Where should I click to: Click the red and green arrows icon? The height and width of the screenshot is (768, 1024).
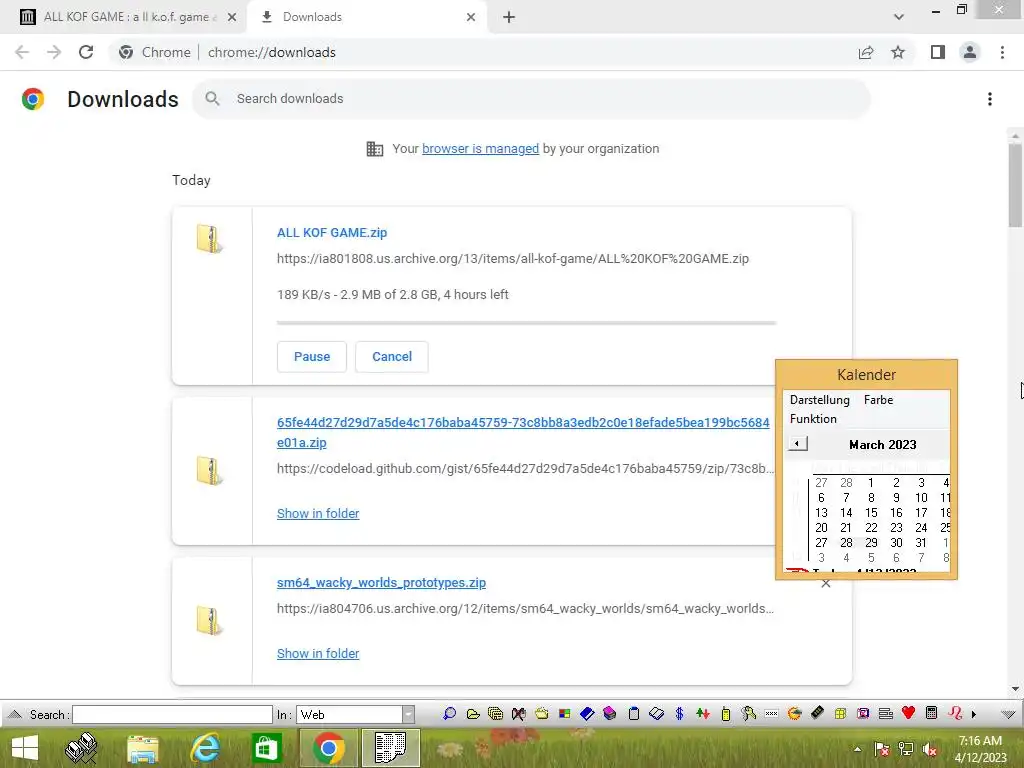(x=703, y=714)
